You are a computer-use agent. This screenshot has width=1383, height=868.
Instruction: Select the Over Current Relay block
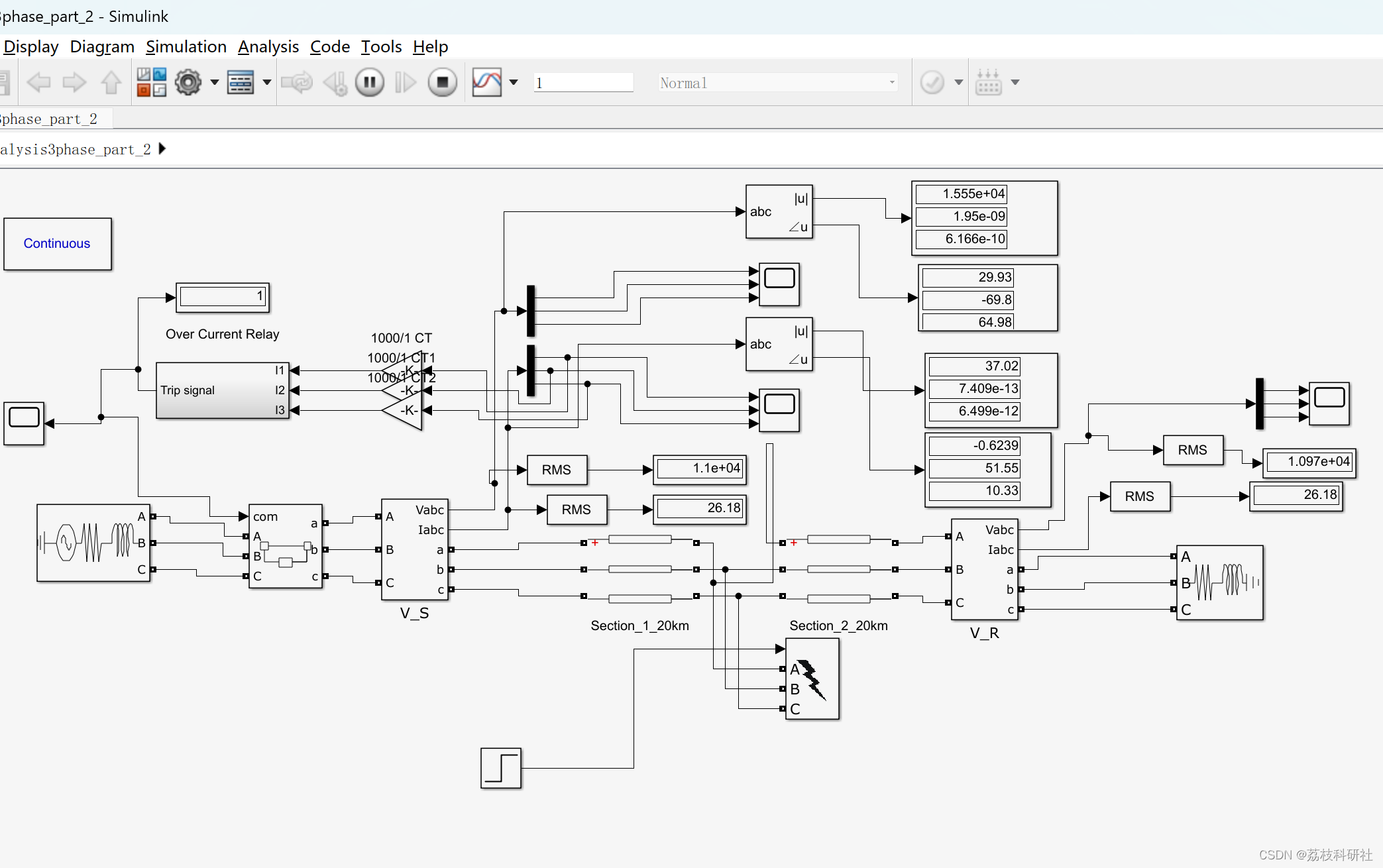222,391
